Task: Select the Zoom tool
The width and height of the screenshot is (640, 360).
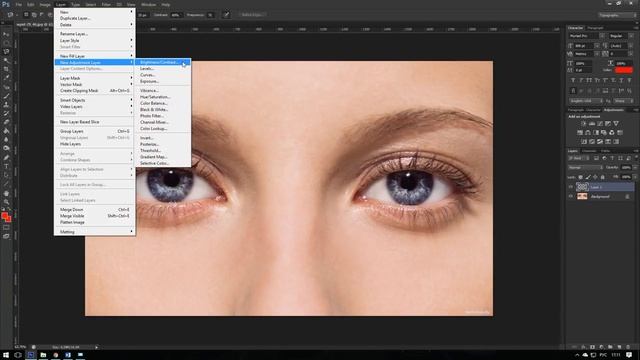Action: pos(6,202)
